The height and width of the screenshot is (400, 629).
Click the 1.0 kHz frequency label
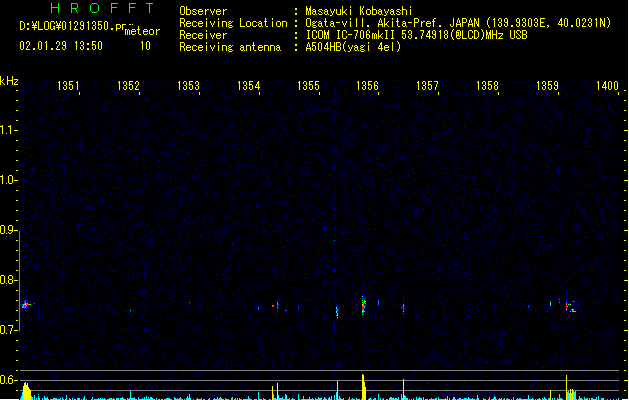pyautogui.click(x=8, y=180)
